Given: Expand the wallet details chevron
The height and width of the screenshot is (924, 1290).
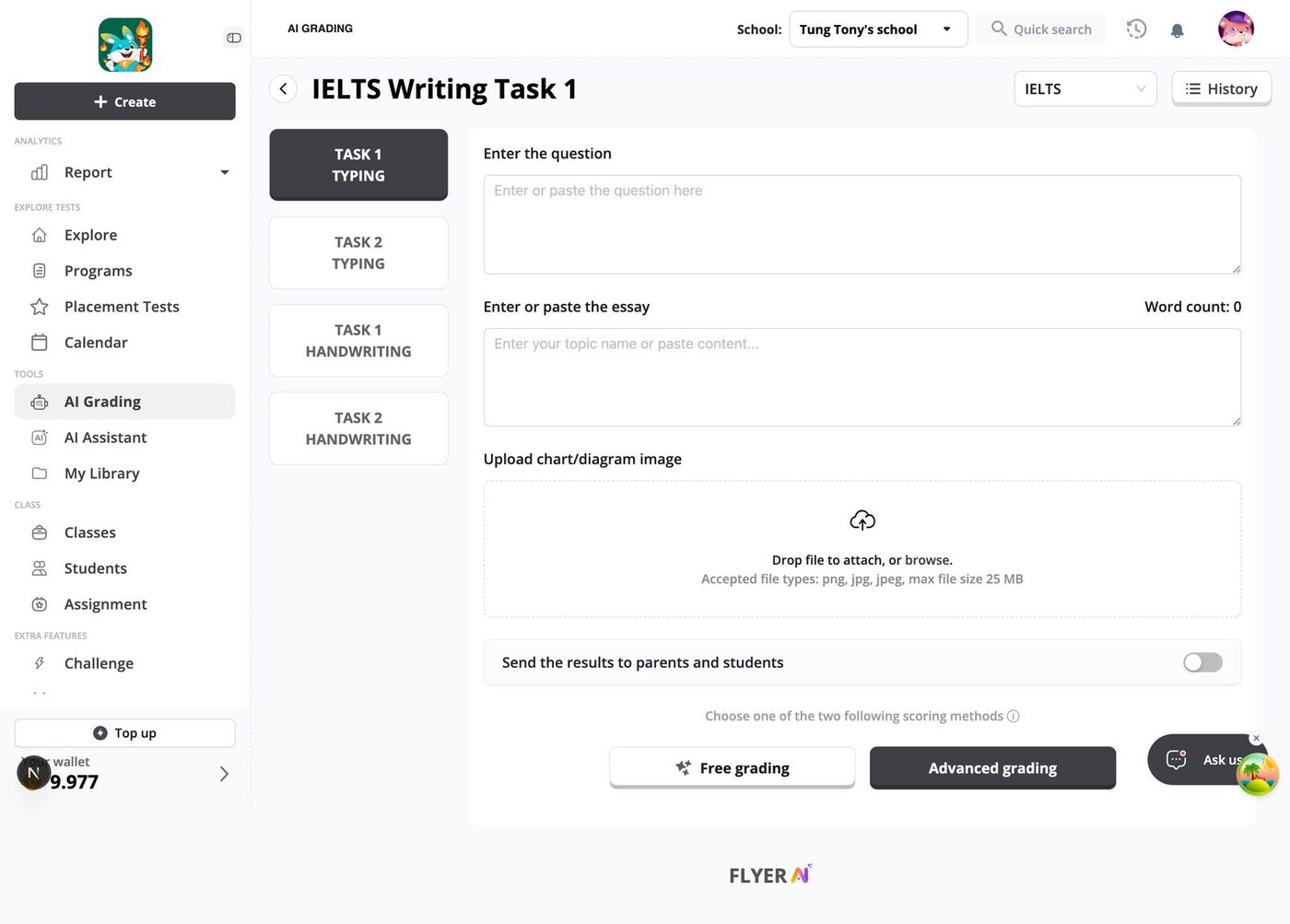Looking at the screenshot, I should click(224, 774).
